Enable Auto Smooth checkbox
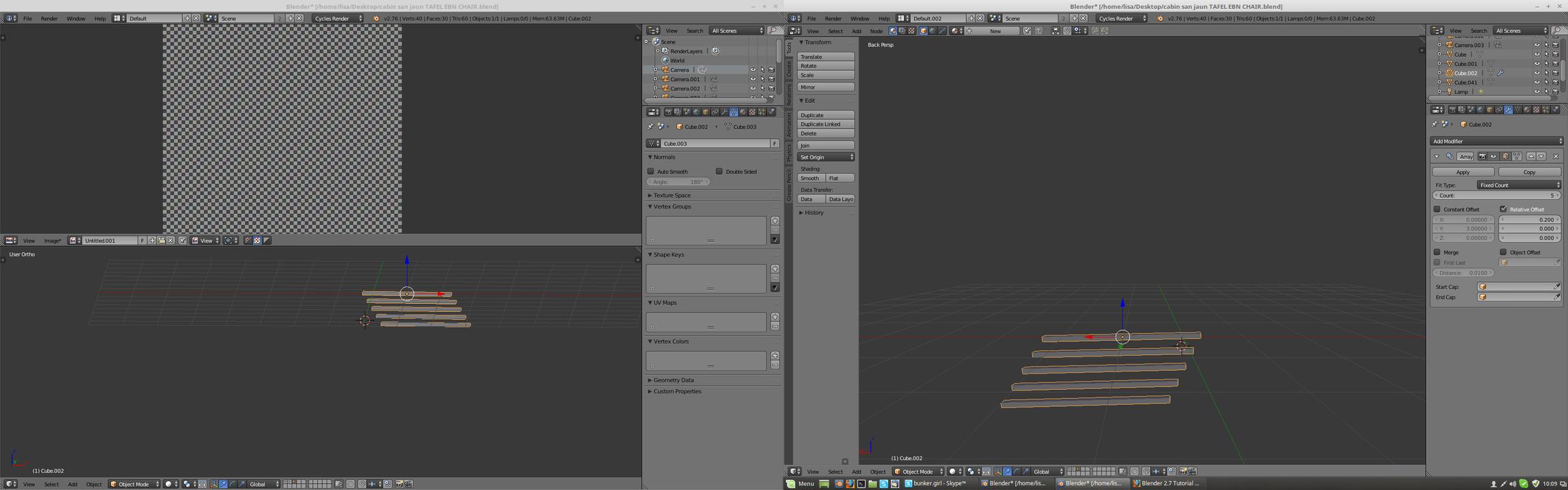Viewport: 1568px width, 490px height. [x=650, y=171]
